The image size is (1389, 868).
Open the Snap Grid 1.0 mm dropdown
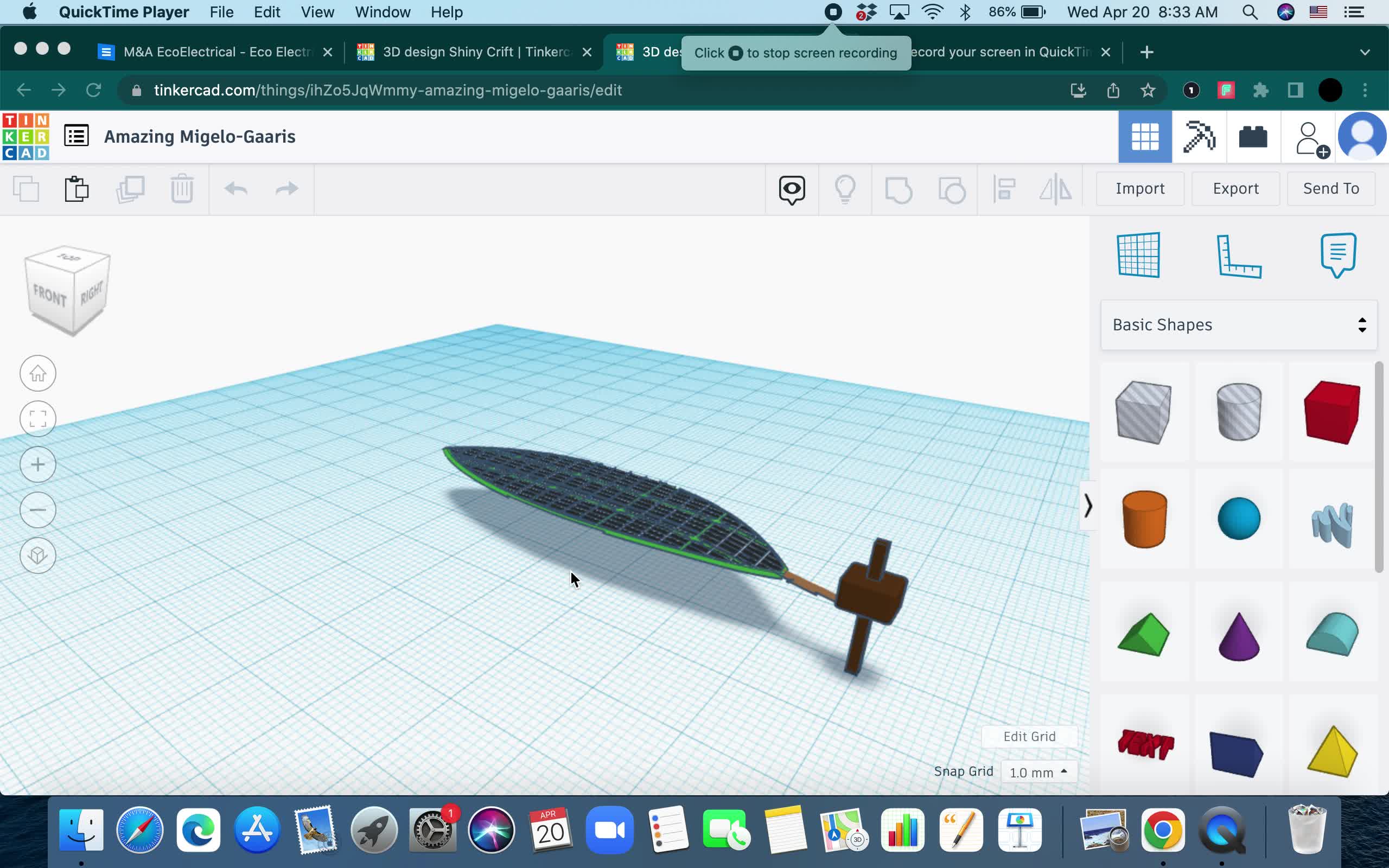pos(1038,772)
